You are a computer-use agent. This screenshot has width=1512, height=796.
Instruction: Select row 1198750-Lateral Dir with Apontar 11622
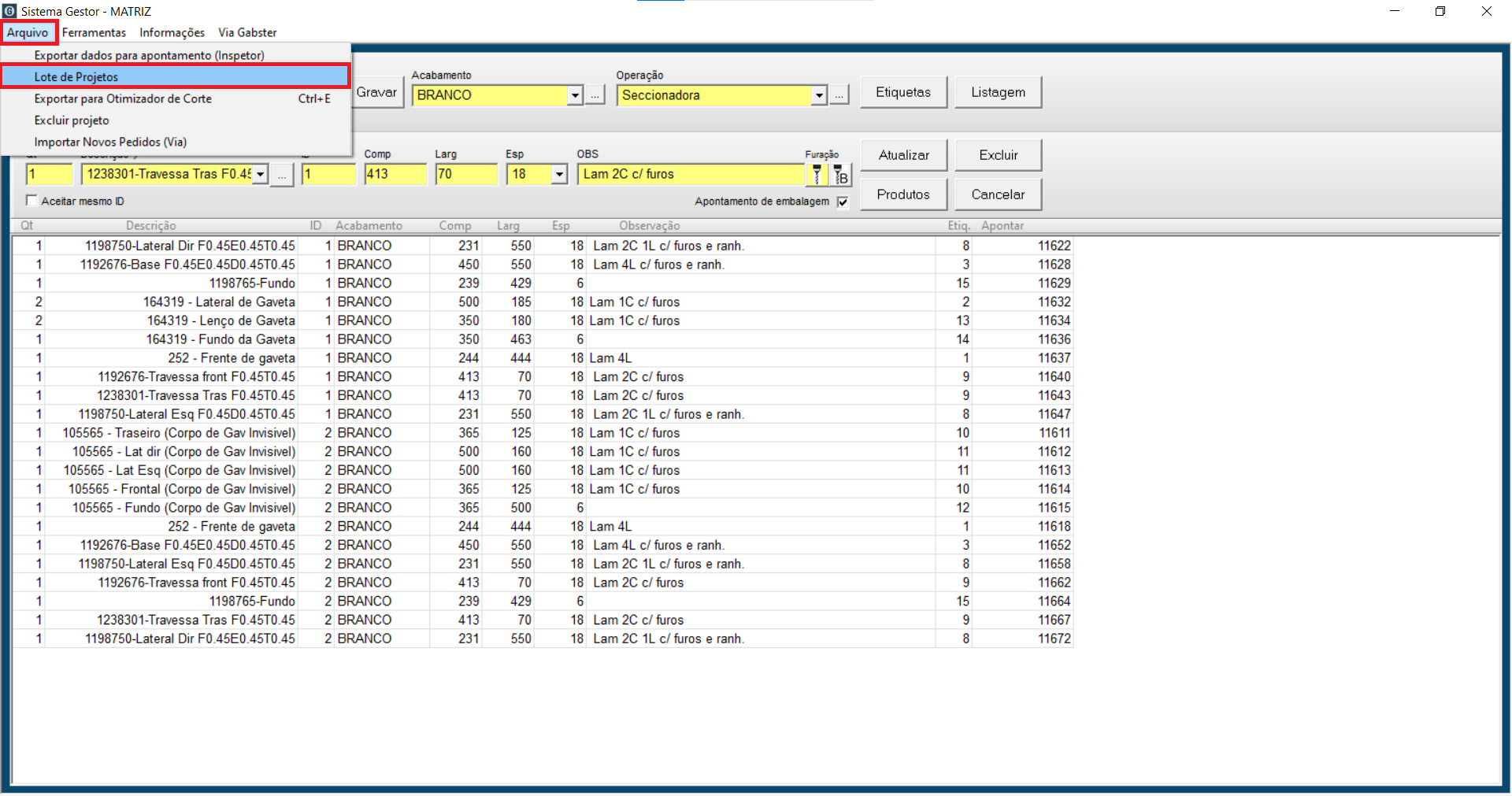click(543, 246)
